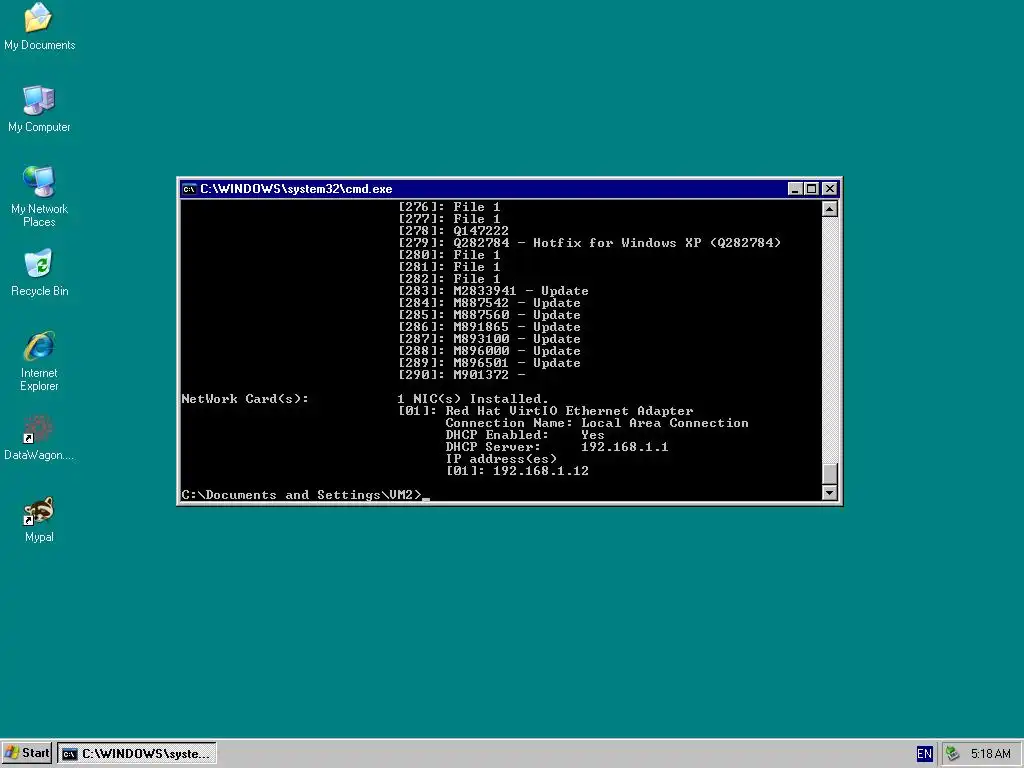Maximize the cmd.exe window

tap(811, 189)
